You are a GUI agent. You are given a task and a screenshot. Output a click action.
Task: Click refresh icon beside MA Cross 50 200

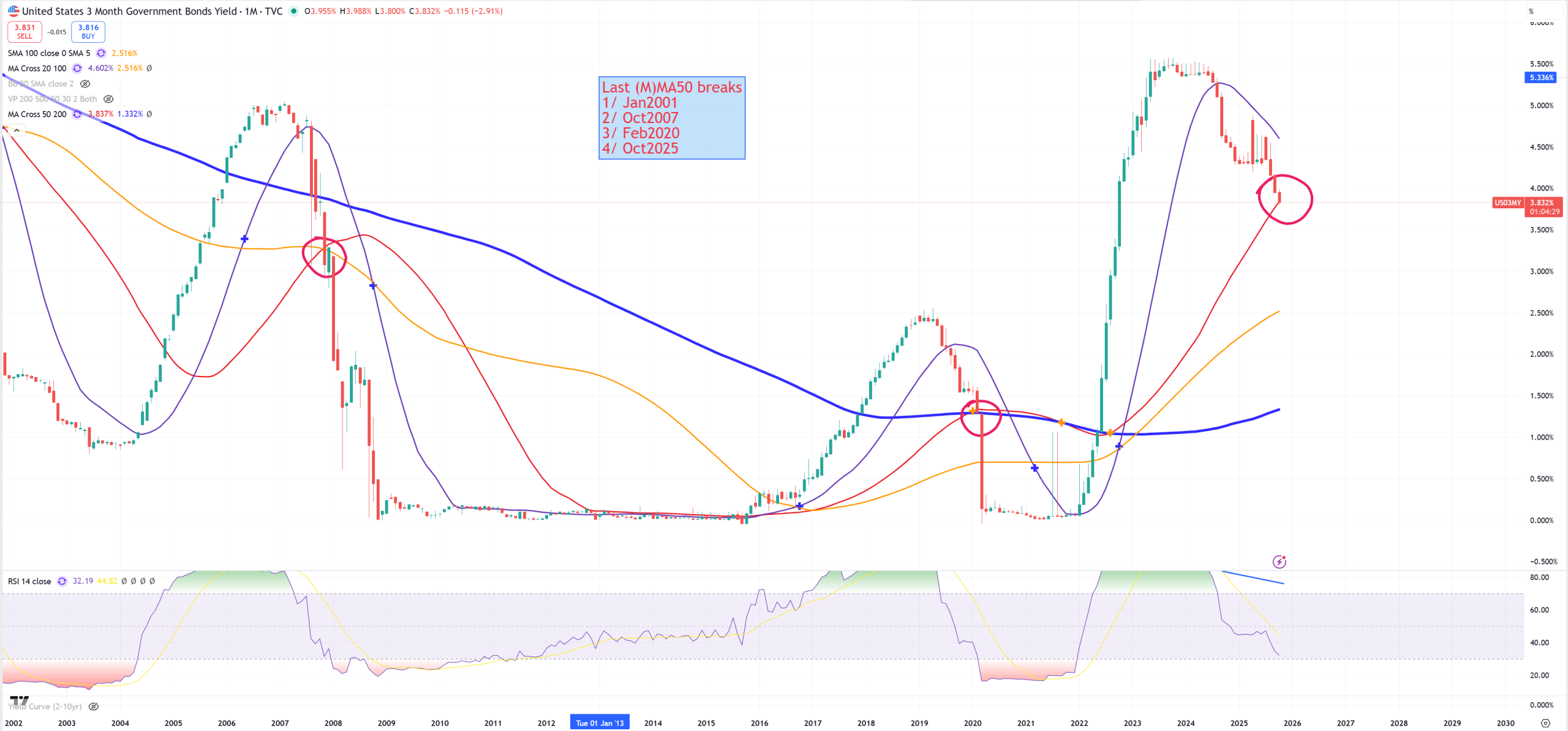(x=77, y=114)
